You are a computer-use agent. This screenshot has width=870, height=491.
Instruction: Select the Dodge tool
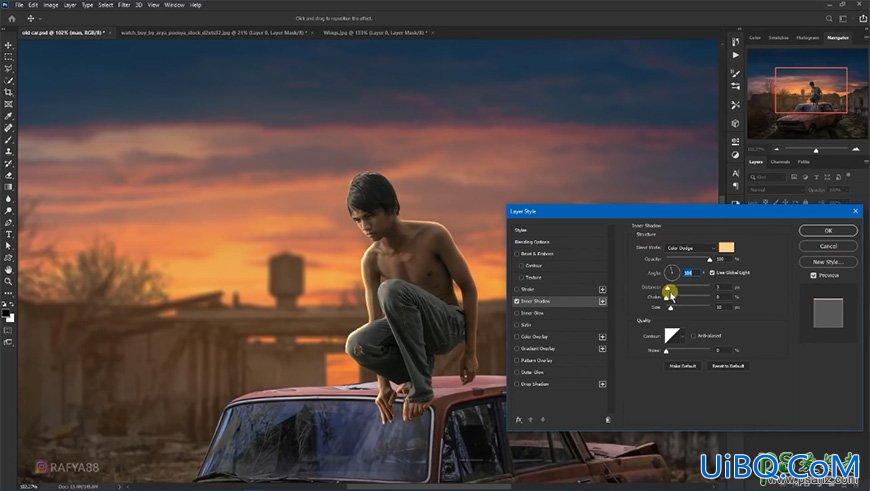point(8,210)
